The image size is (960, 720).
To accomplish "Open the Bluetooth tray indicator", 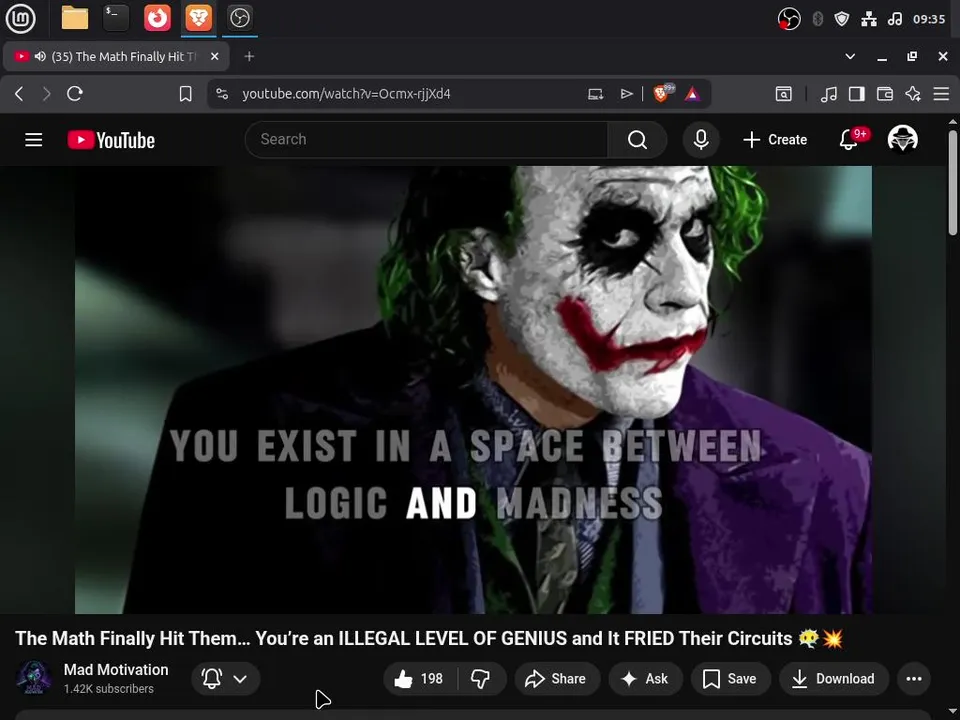I will pos(817,19).
